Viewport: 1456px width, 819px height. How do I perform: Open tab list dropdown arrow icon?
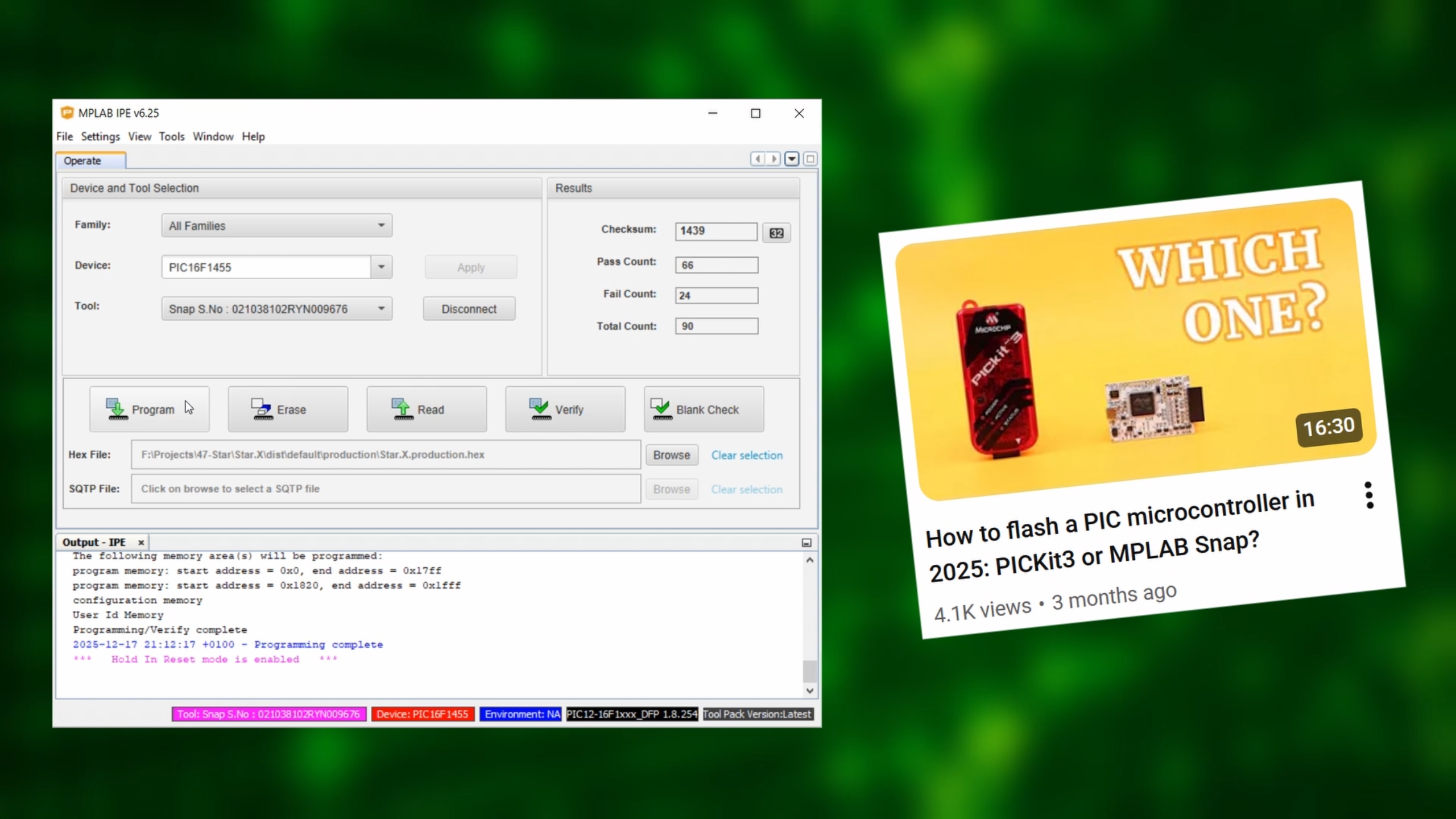[x=792, y=159]
